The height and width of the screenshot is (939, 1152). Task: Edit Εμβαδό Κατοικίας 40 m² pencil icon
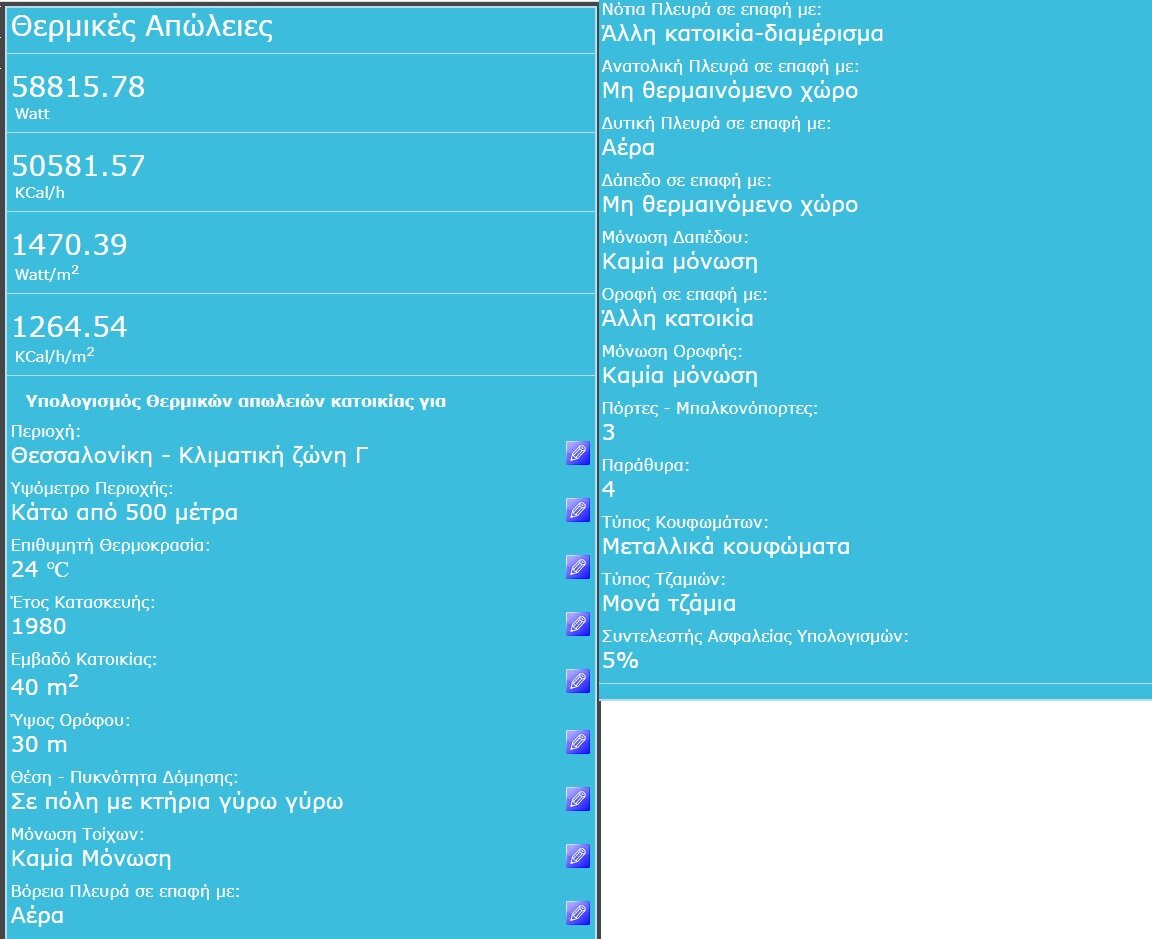(577, 680)
